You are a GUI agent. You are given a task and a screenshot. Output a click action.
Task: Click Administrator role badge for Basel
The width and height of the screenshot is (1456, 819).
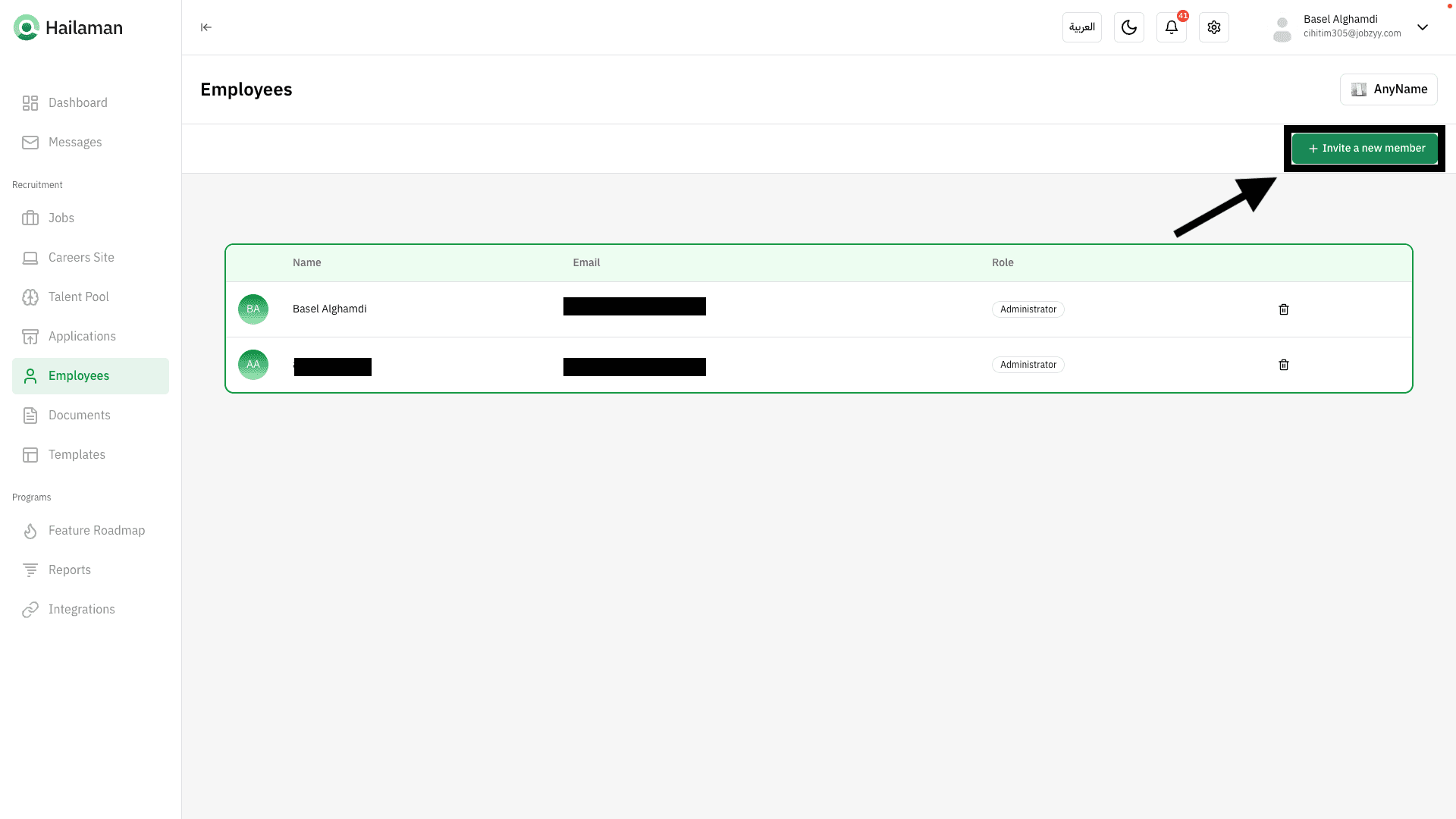[x=1028, y=309]
